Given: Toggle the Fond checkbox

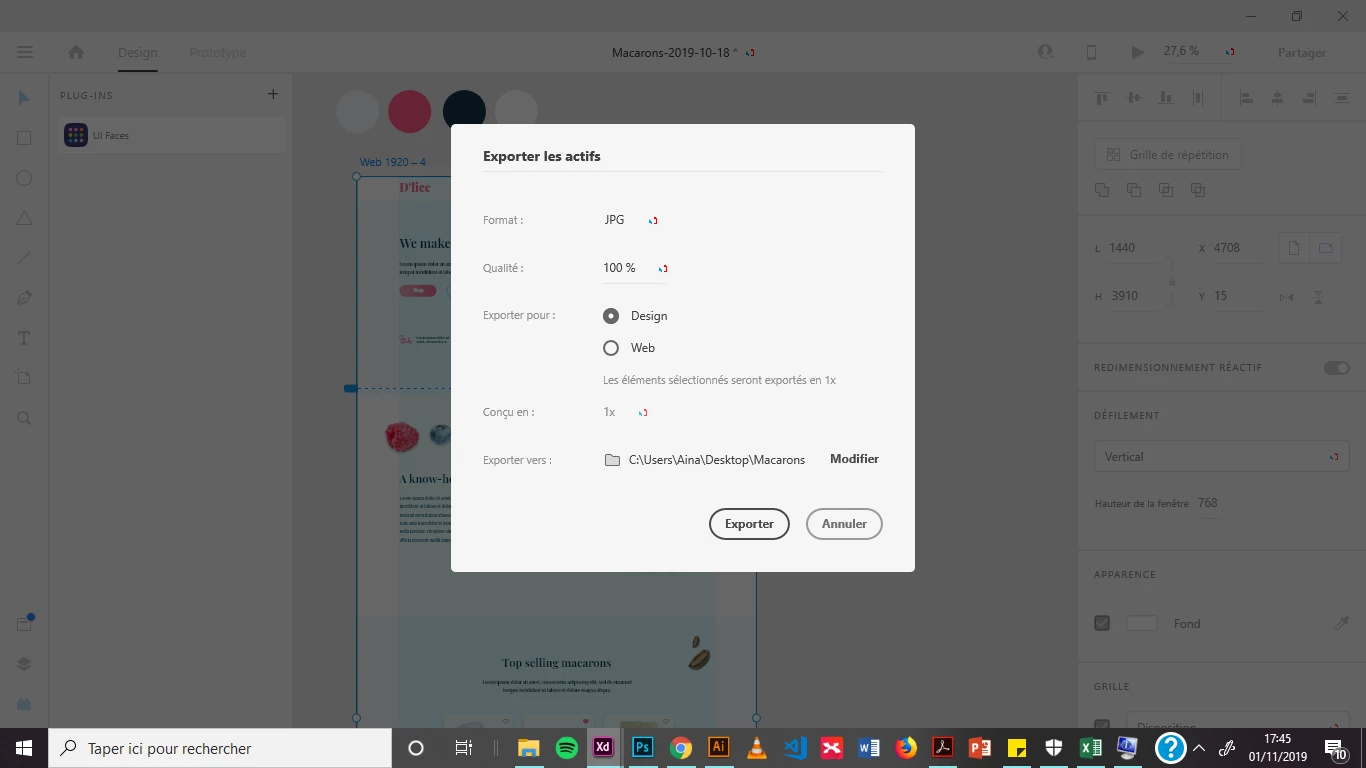Looking at the screenshot, I should coord(1102,623).
